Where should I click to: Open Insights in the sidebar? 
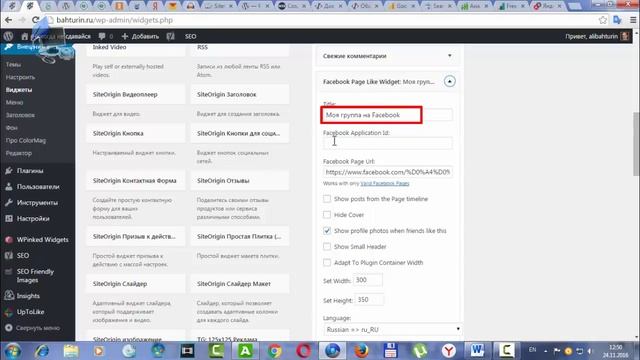[x=28, y=296]
